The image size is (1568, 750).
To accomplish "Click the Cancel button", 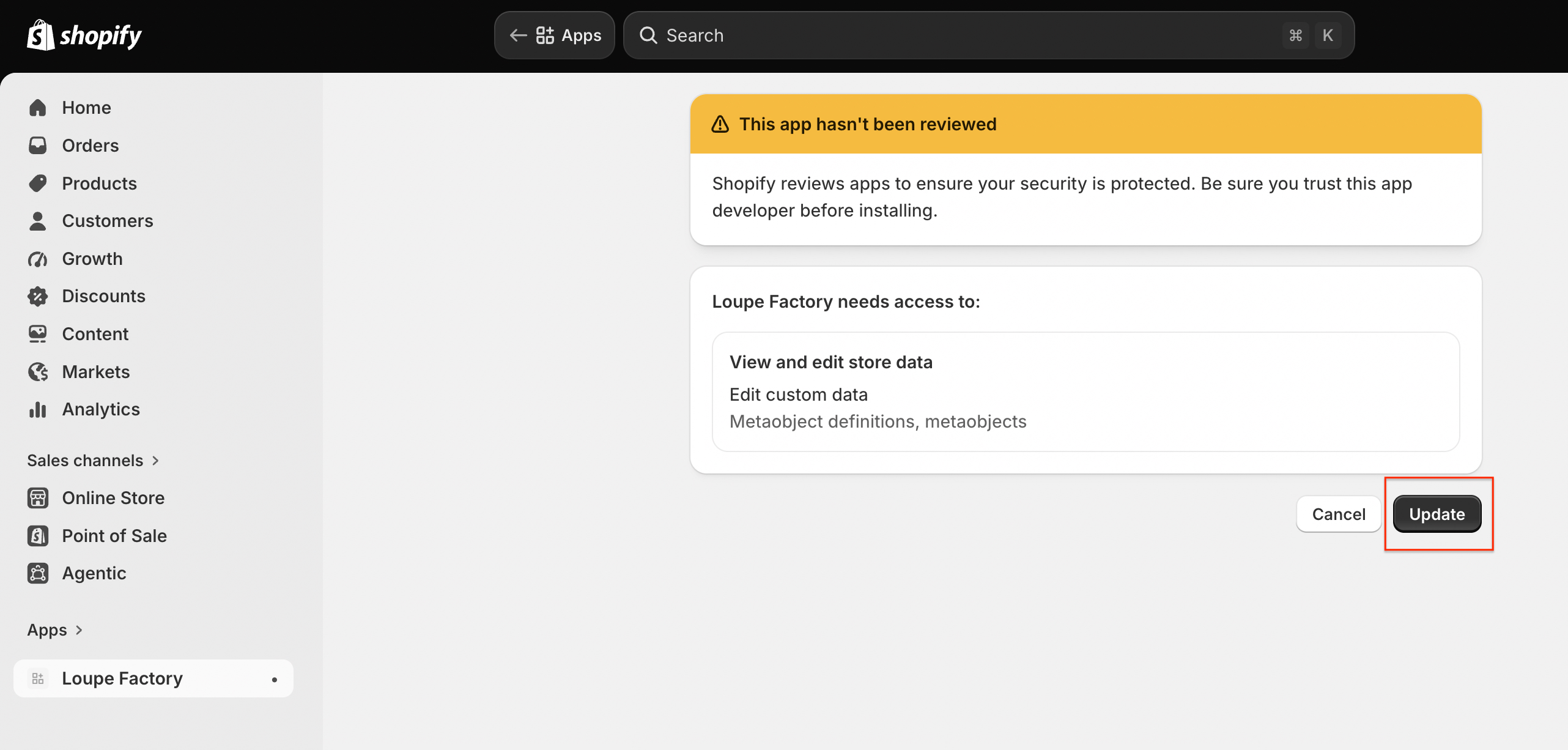I will coord(1339,514).
